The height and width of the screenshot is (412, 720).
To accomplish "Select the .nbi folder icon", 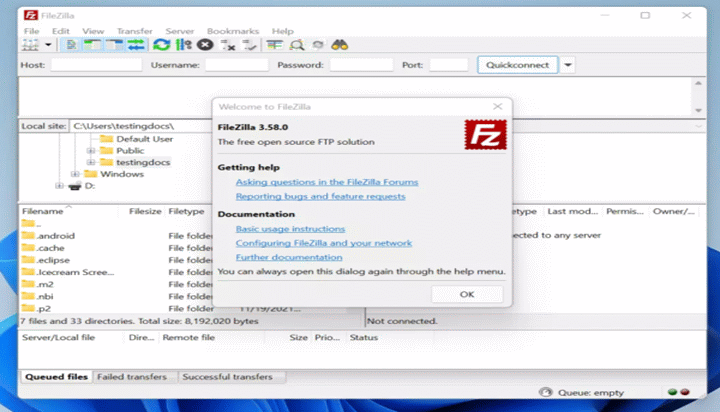I will coord(28,296).
